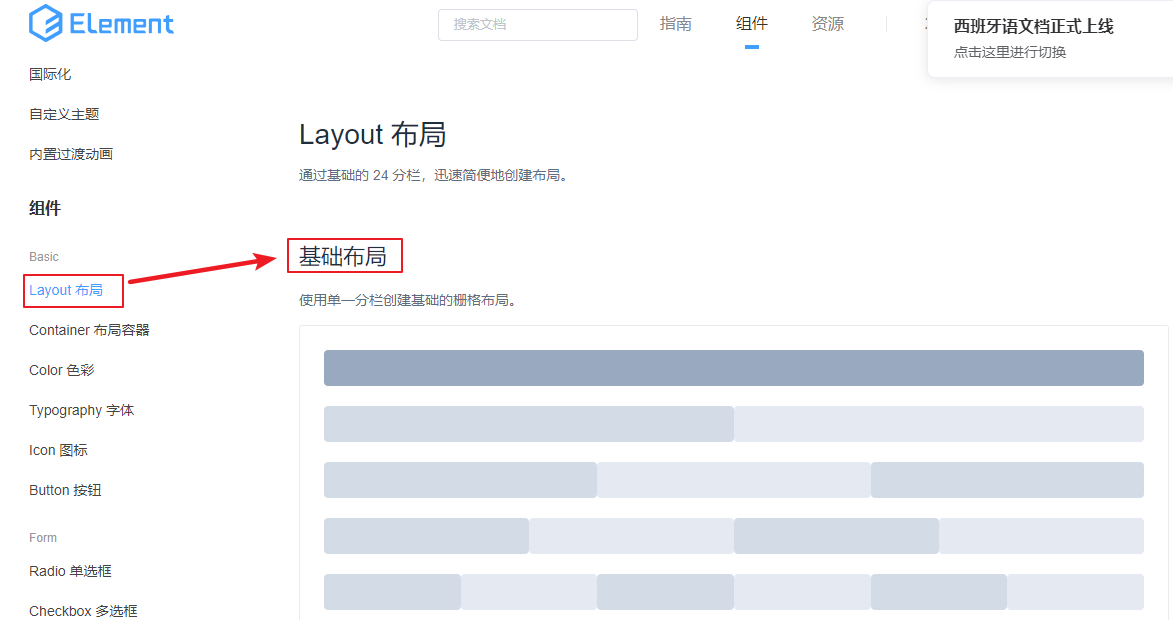Click the Layout 布局 page title
Screen dimensions: 1173x620
click(372, 134)
